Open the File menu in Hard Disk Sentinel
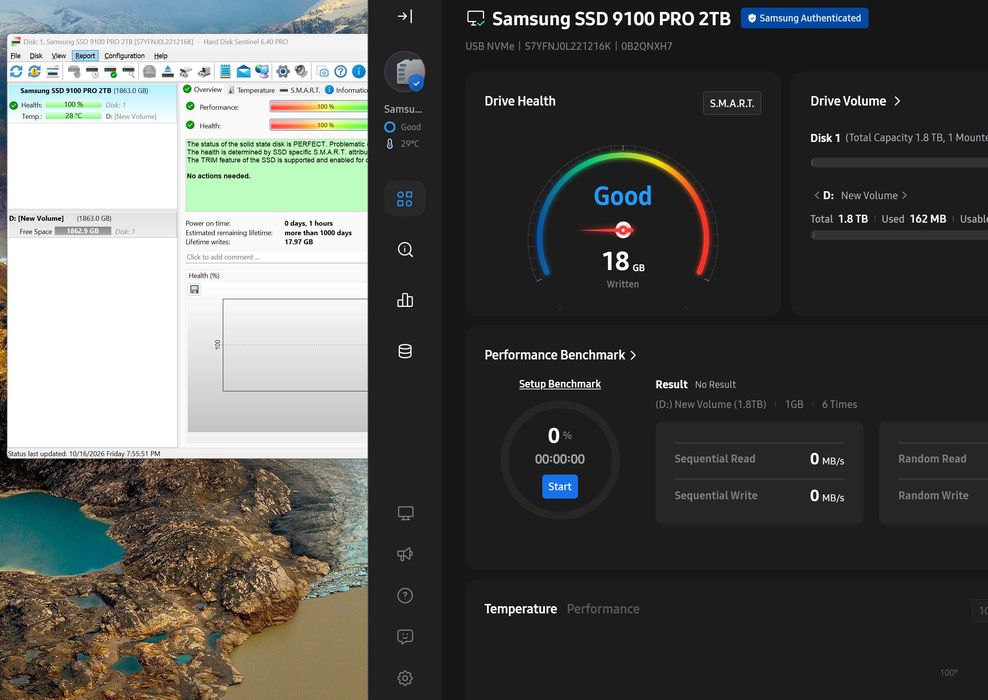Screen dimensions: 988x700 point(16,55)
